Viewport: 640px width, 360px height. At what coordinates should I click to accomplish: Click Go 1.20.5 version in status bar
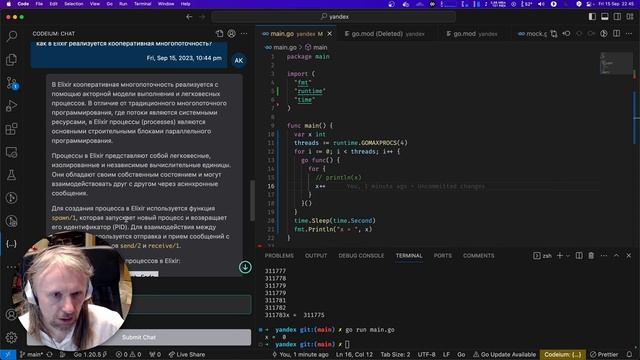click(x=90, y=354)
